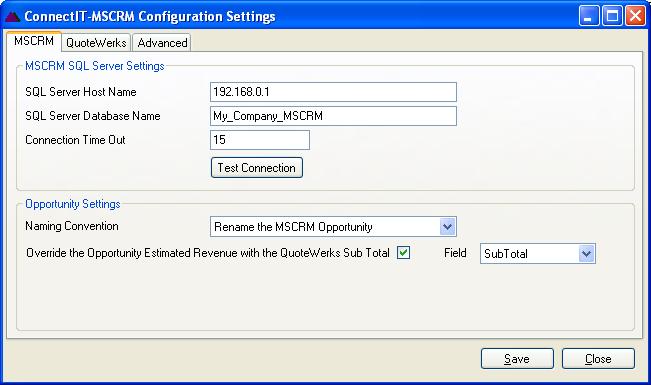
Task: Switch to the QuoteWerks tab
Action: pyautogui.click(x=96, y=42)
